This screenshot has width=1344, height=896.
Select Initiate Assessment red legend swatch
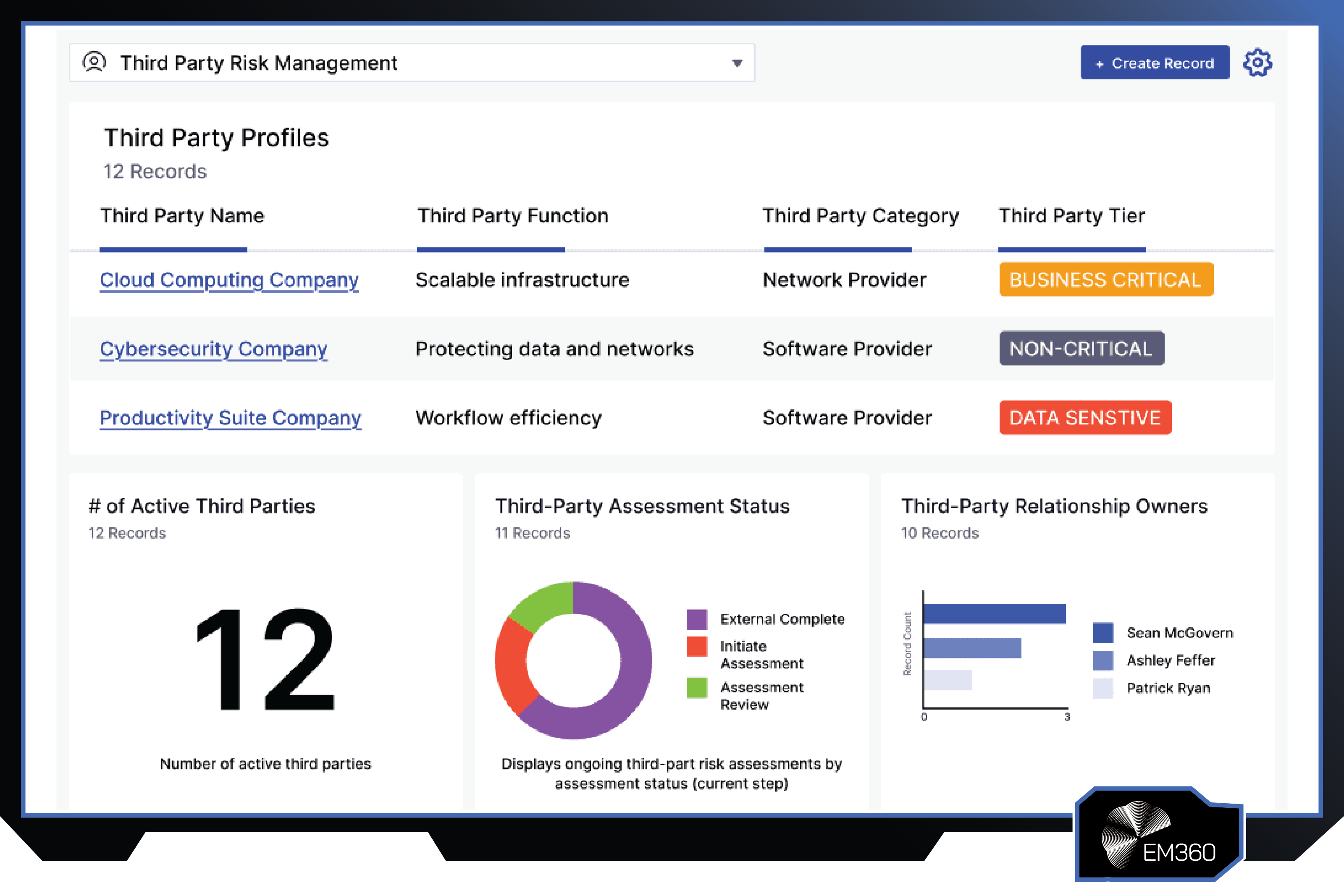pos(697,646)
